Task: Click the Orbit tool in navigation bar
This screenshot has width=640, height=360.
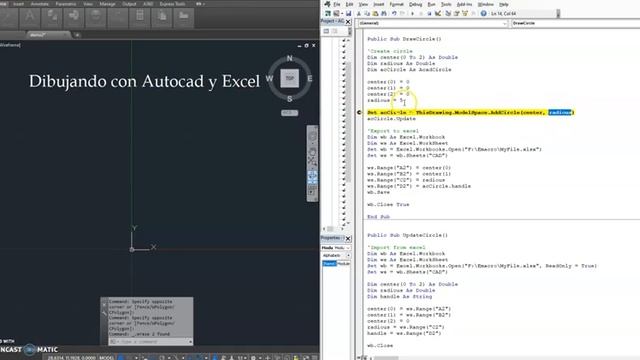Action: [x=312, y=177]
